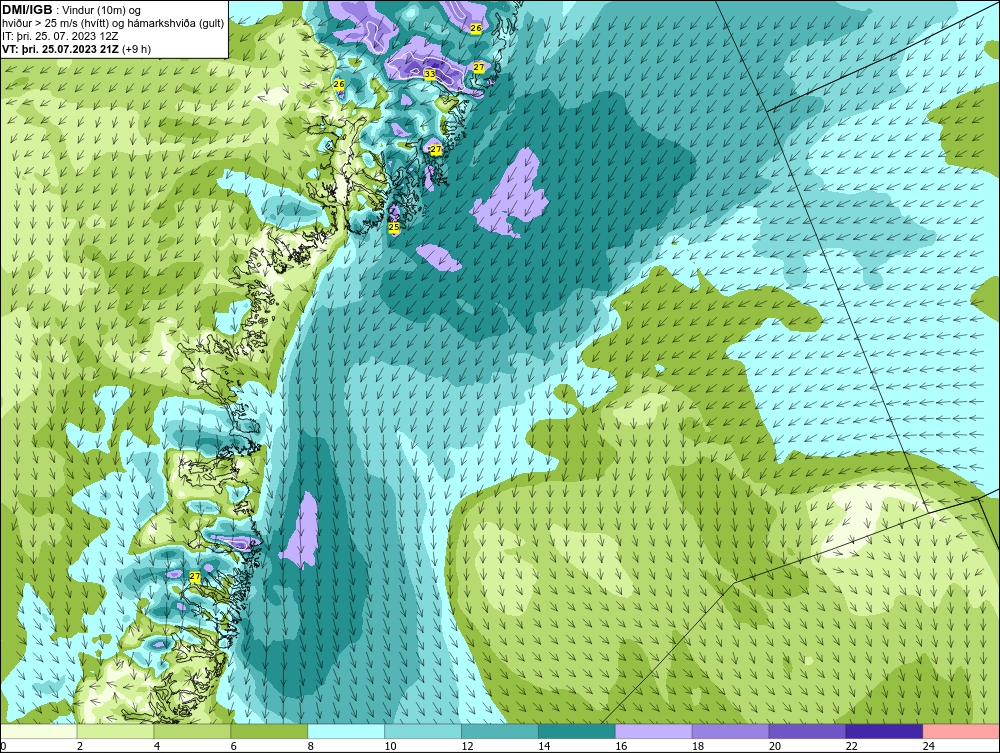Click the yellow 27 marker on the southwest coast
Screen dimensions: 1000x753
click(x=195, y=576)
